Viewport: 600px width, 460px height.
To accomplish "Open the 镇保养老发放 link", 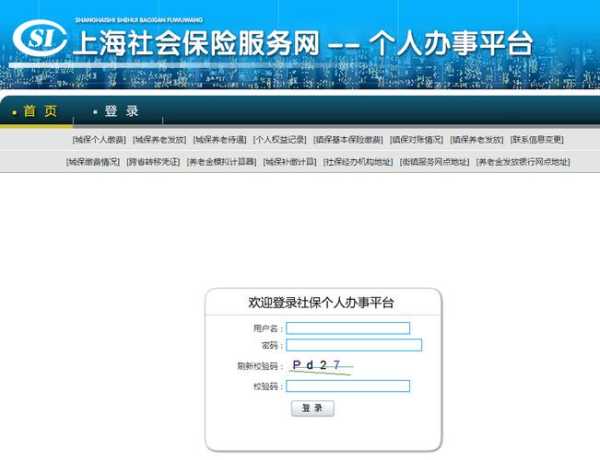I will click(x=476, y=140).
